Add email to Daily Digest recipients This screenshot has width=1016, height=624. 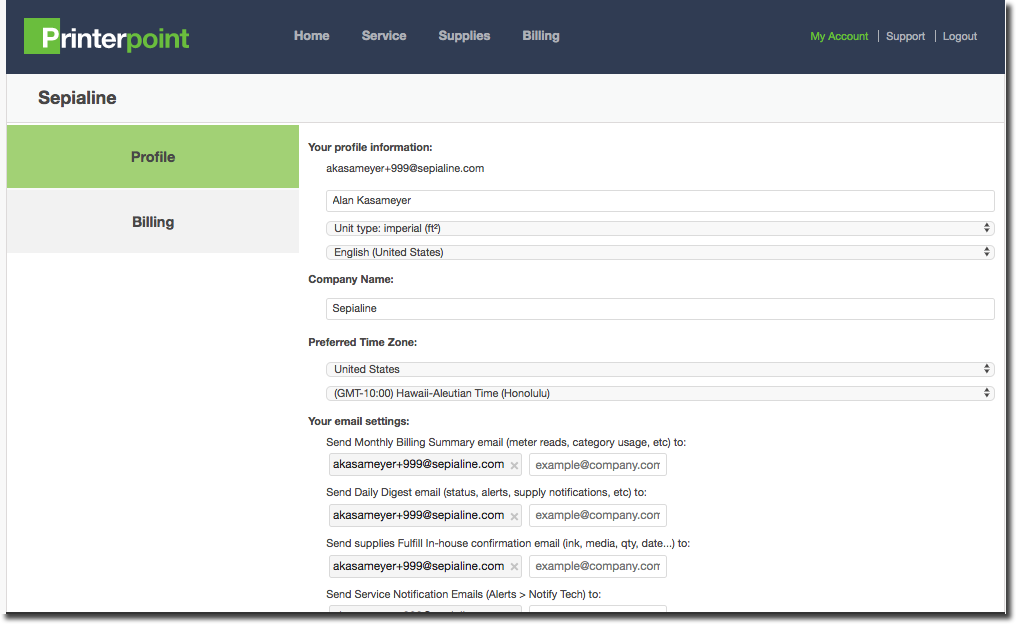point(597,515)
